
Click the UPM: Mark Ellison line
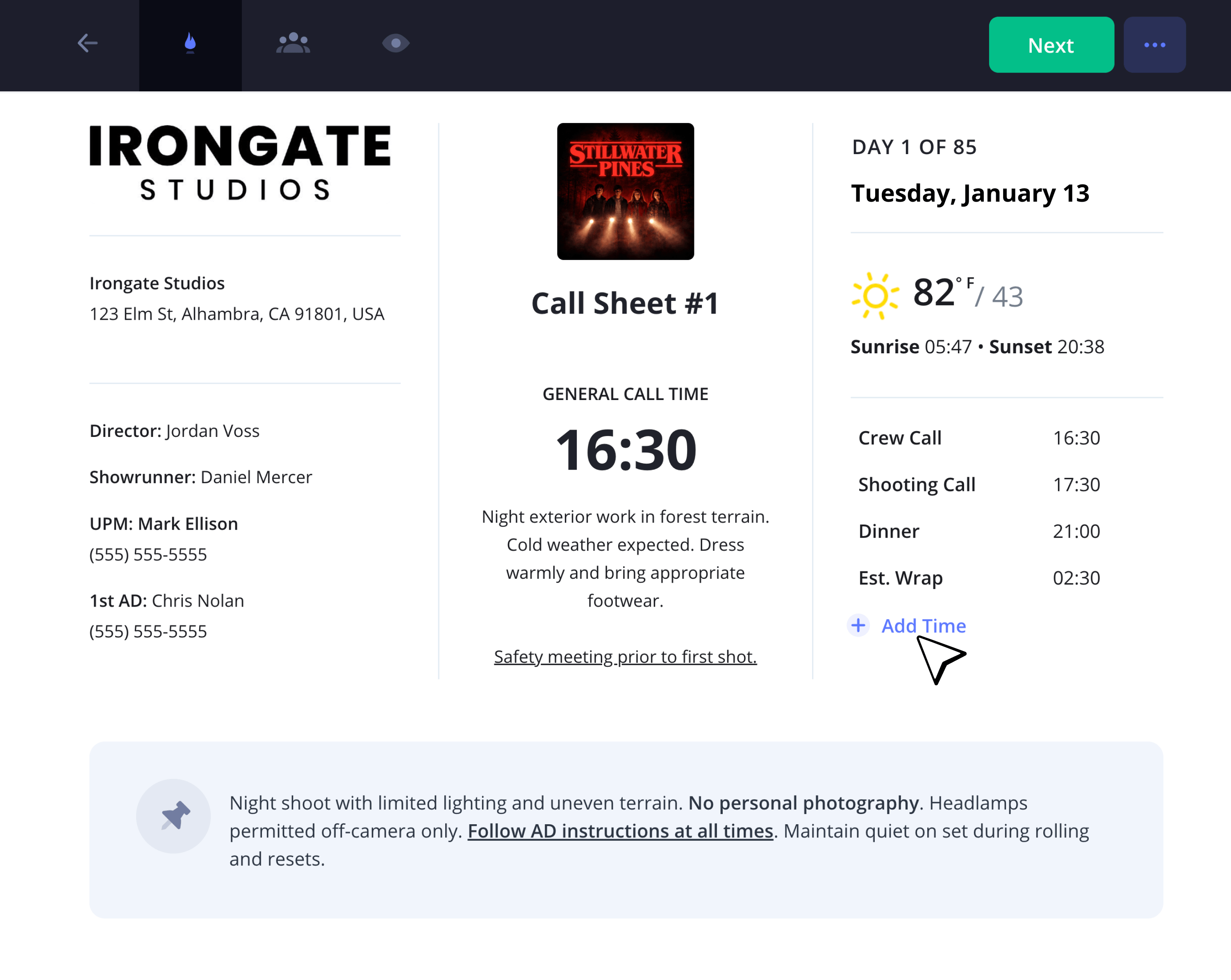tap(163, 524)
